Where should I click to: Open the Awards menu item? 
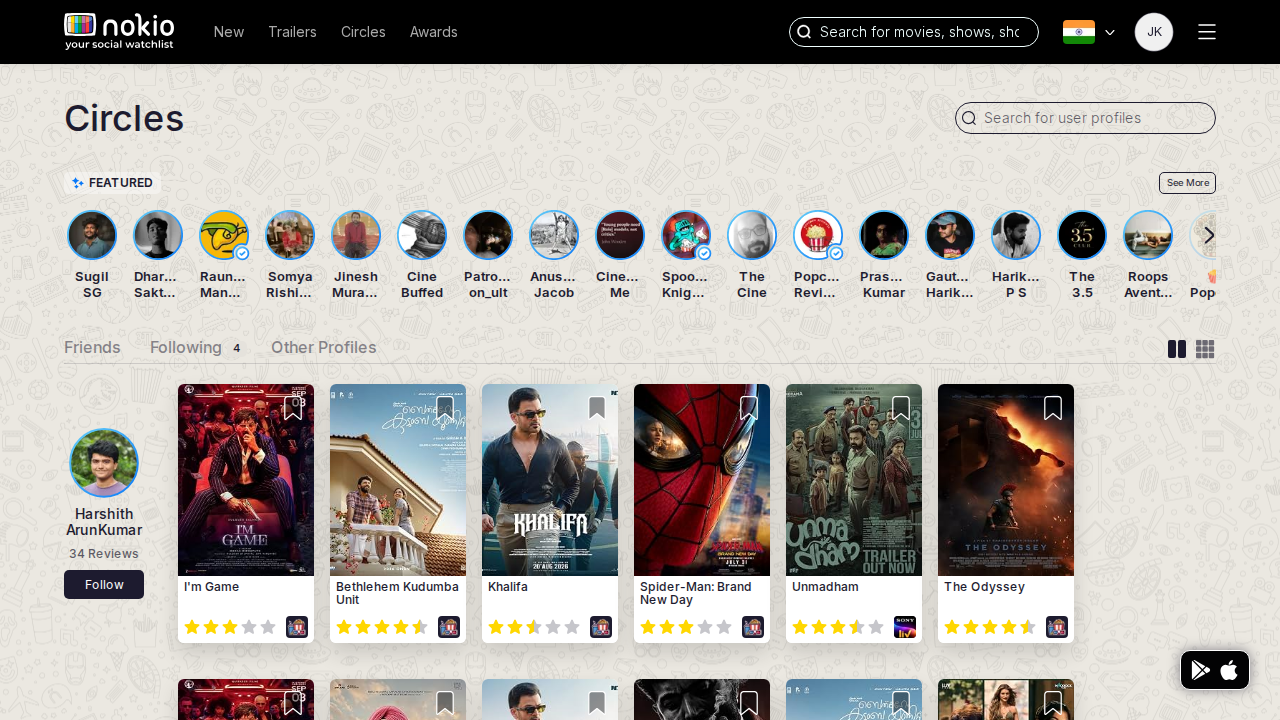tap(434, 32)
